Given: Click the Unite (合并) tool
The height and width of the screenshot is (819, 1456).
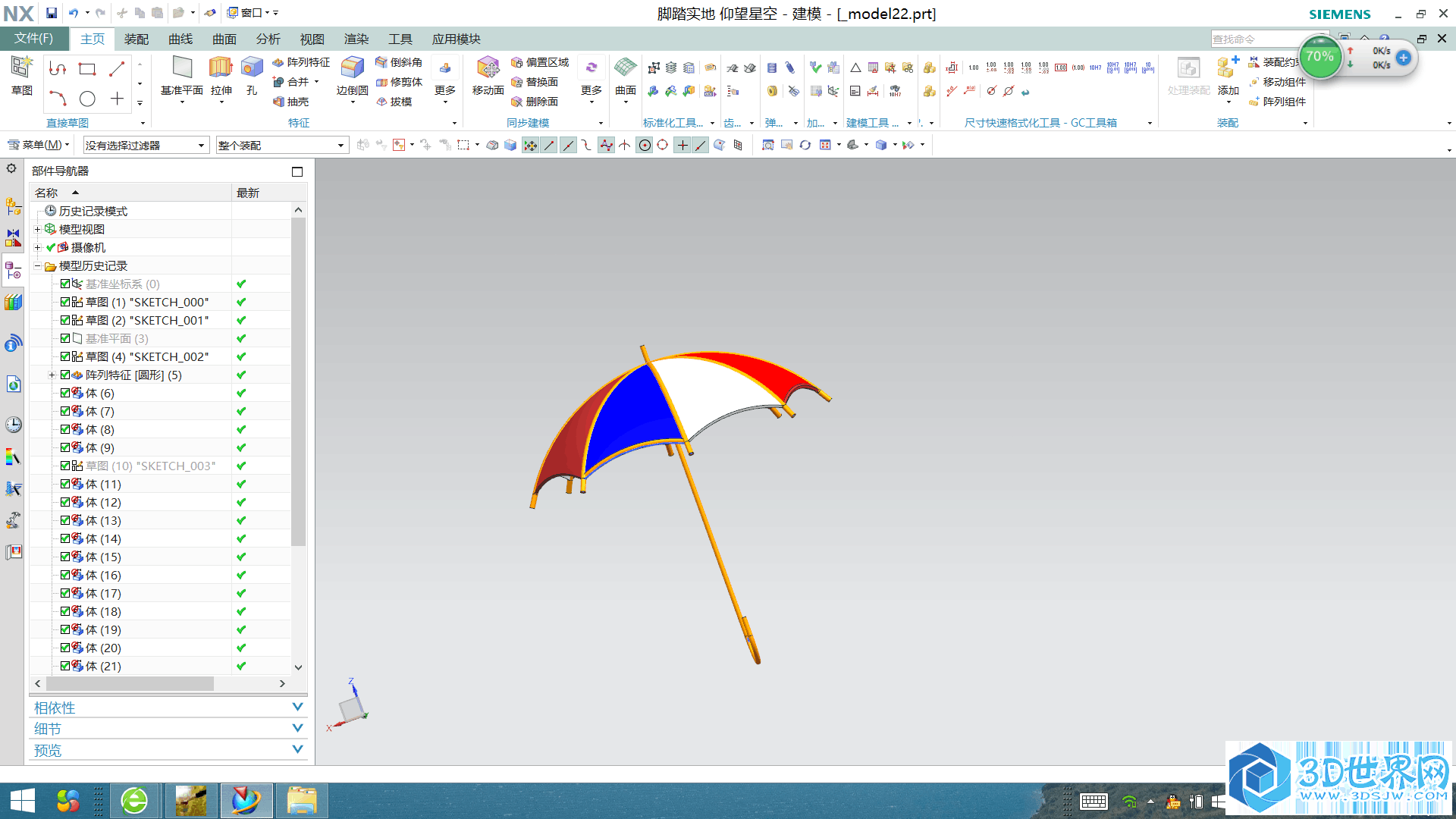Looking at the screenshot, I should 291,82.
